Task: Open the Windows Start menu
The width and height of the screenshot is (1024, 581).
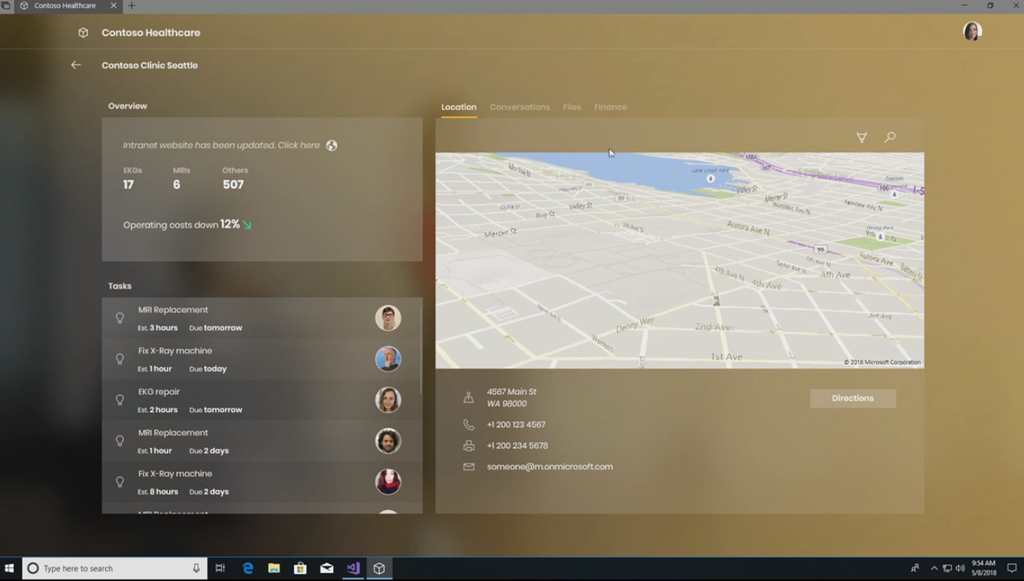Action: pos(9,568)
